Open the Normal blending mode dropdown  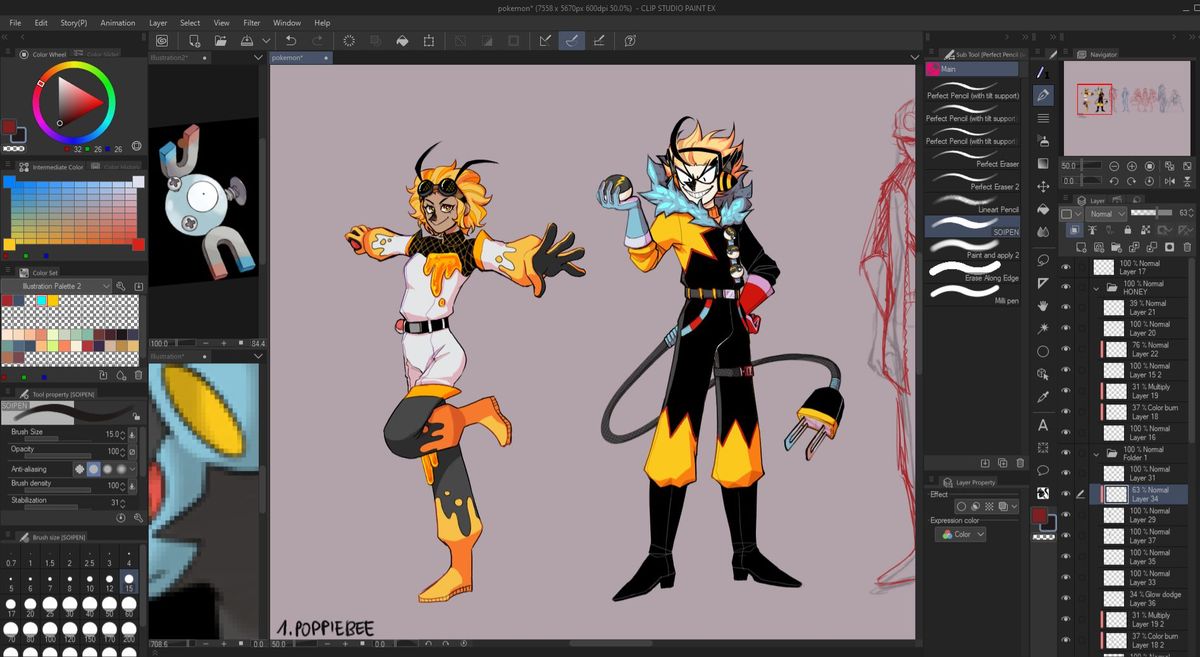click(1106, 214)
